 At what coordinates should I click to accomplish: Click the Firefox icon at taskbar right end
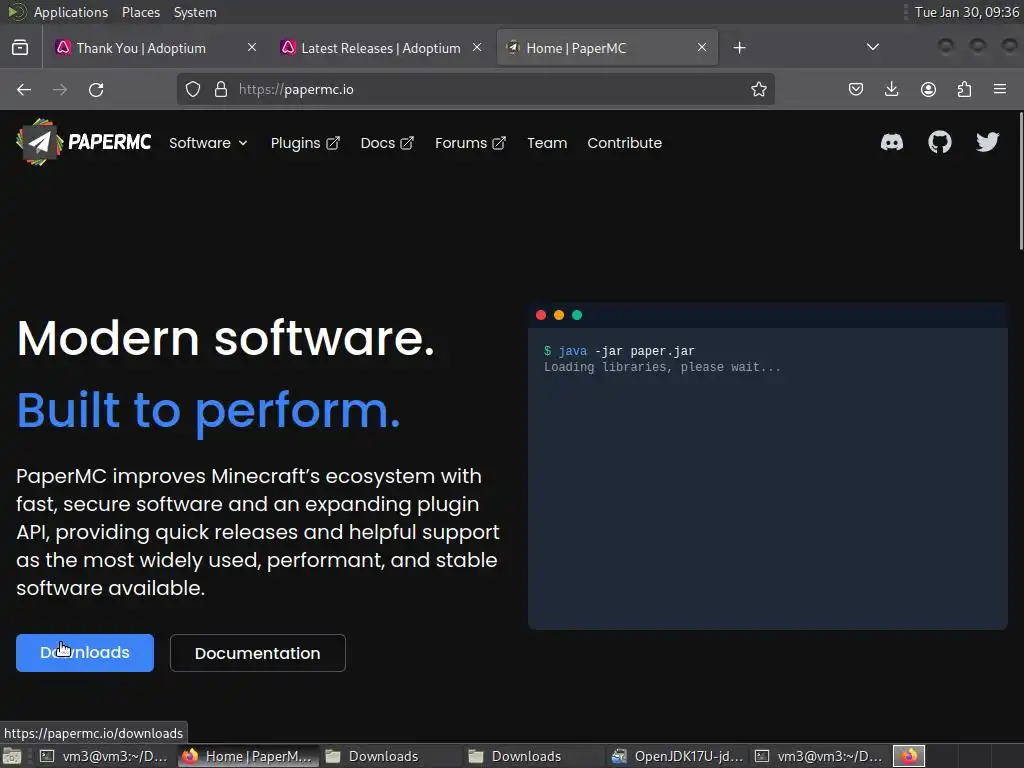tap(908, 756)
